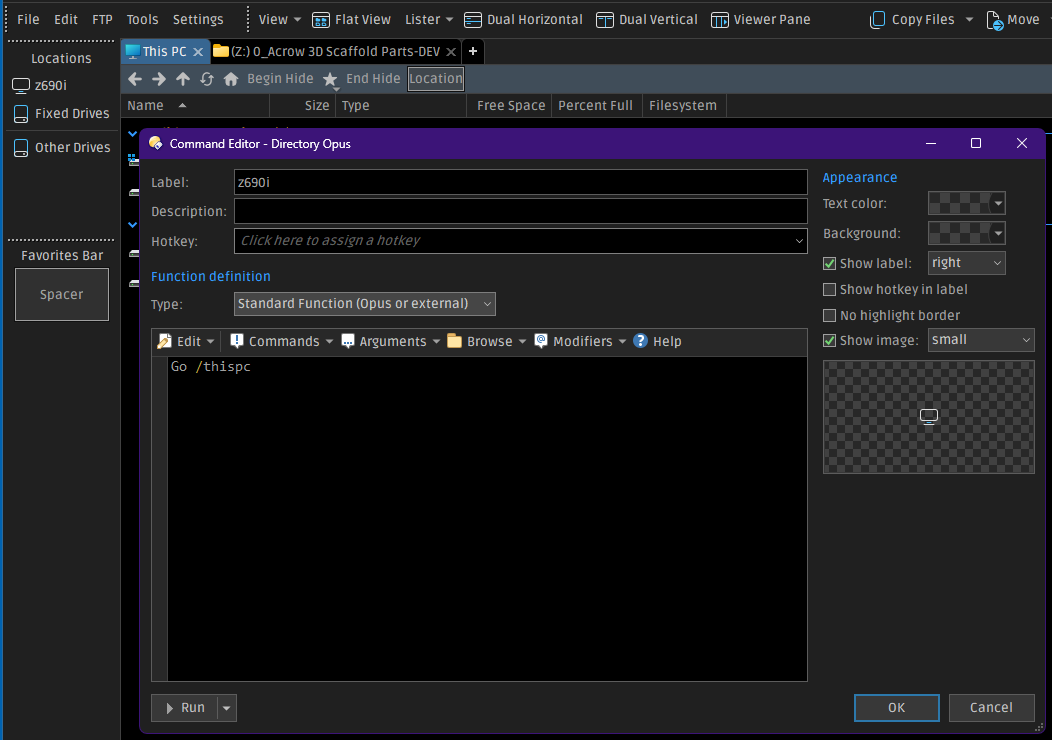The width and height of the screenshot is (1052, 740).
Task: Run the command
Action: 185,708
